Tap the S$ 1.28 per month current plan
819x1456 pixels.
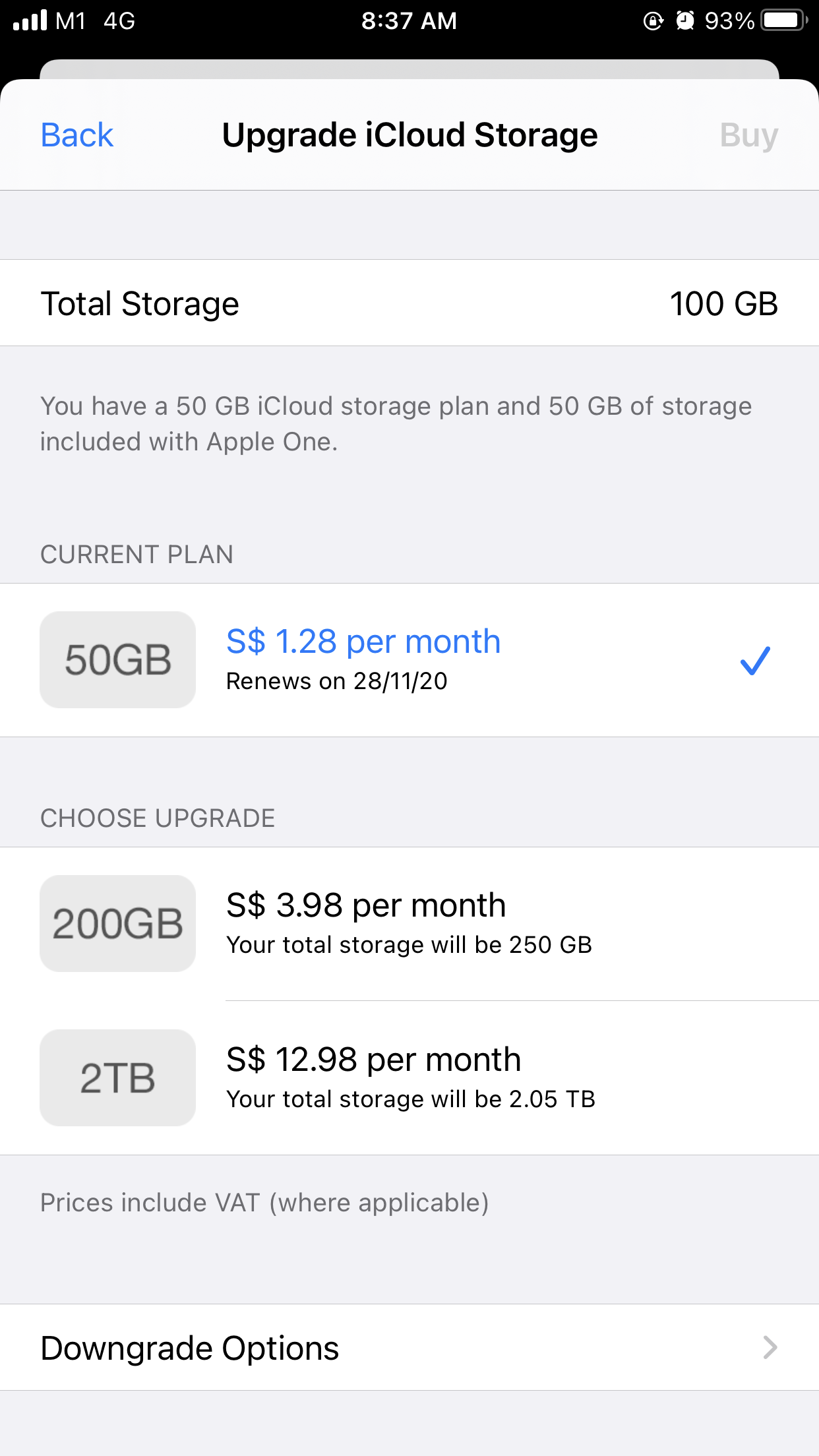click(x=363, y=641)
